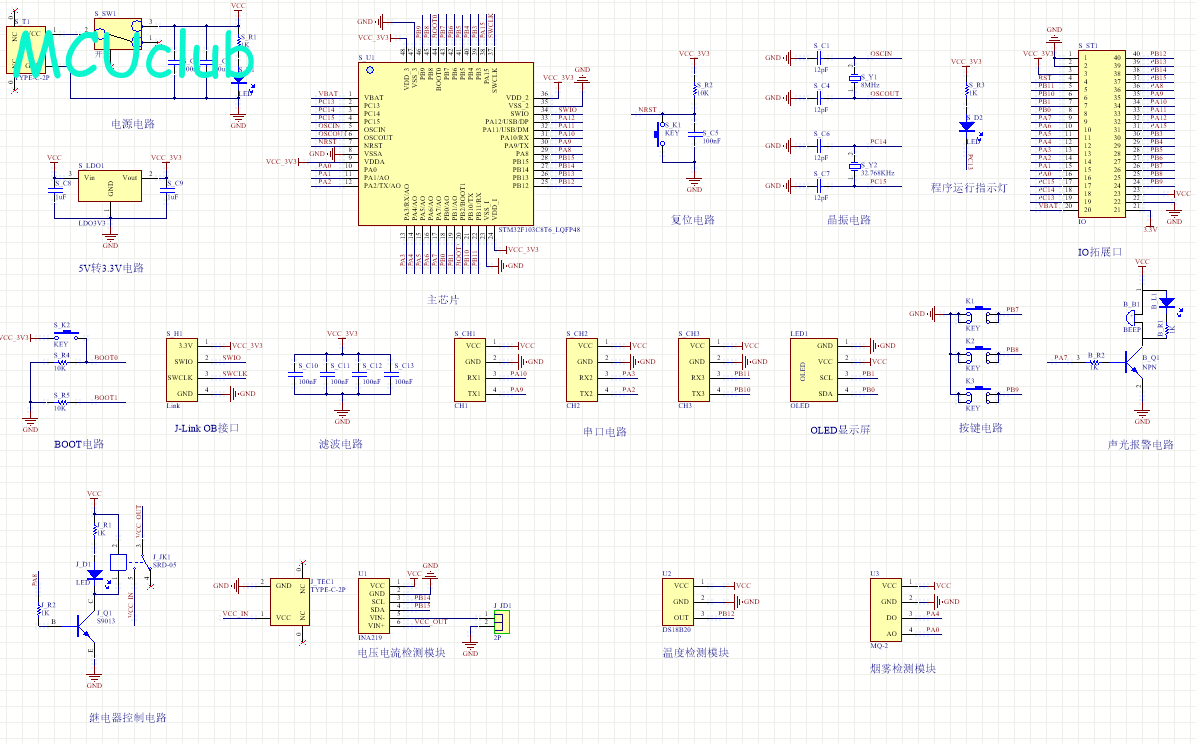Select the B_R2 1K base resistor
This screenshot has height=744, width=1196.
tap(1095, 363)
